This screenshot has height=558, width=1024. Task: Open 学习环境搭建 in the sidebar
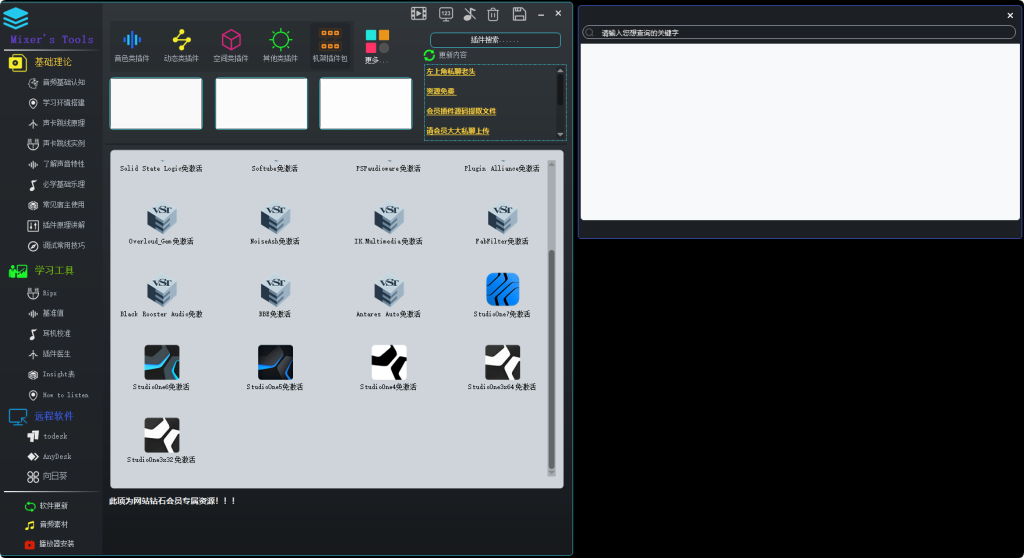click(x=56, y=103)
